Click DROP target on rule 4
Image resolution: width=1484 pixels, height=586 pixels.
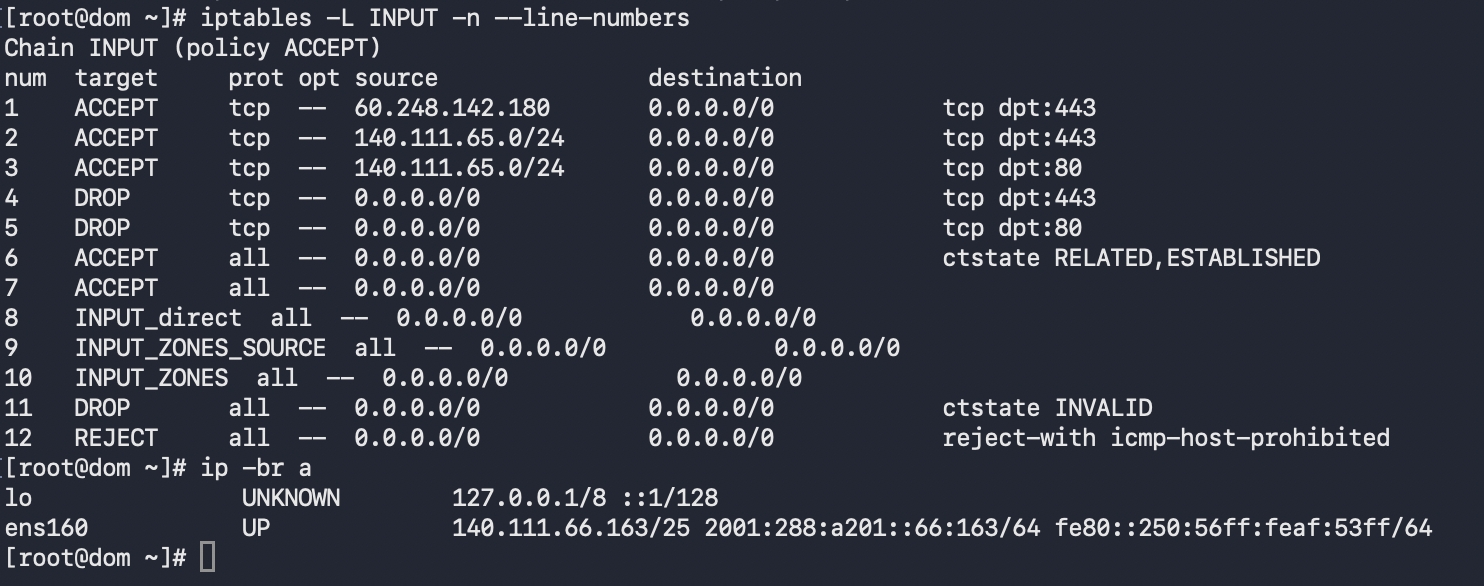(x=102, y=198)
